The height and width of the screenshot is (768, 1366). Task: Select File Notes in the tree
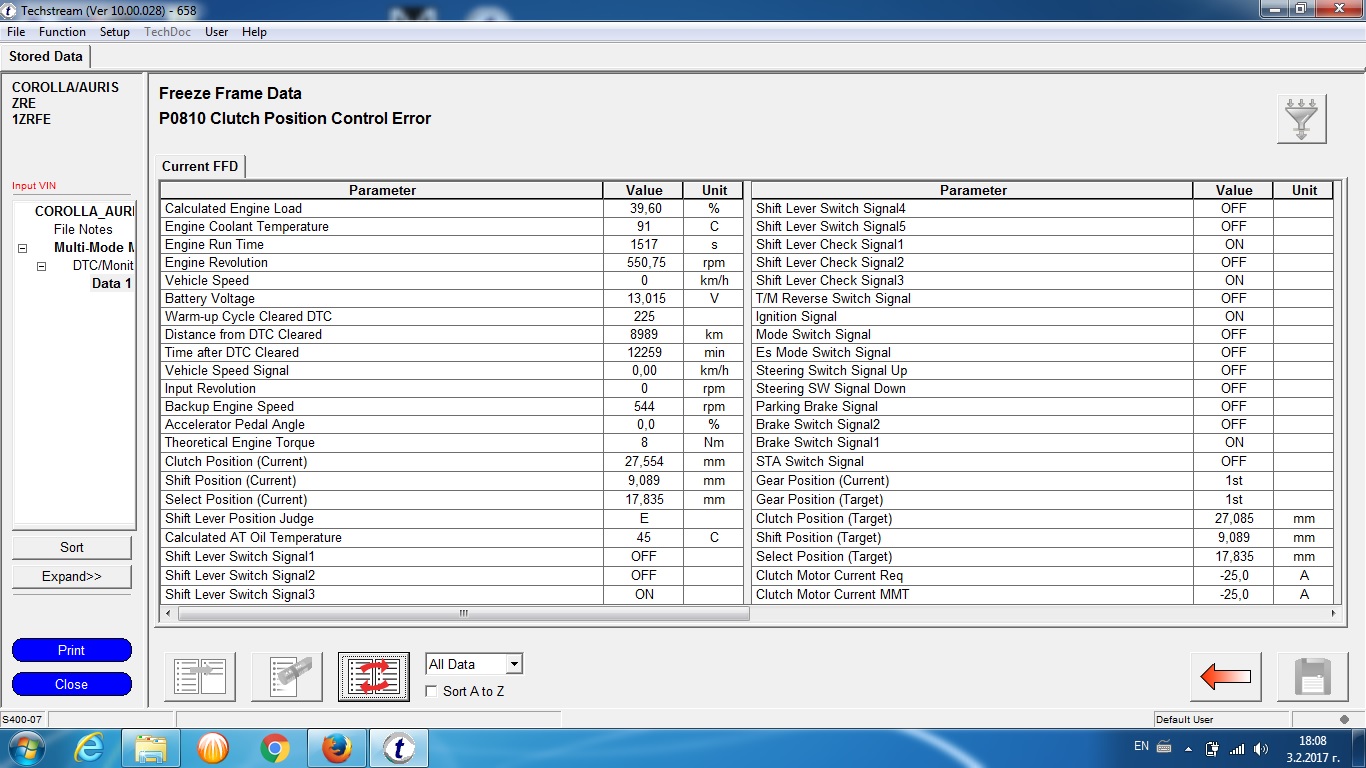pos(83,229)
